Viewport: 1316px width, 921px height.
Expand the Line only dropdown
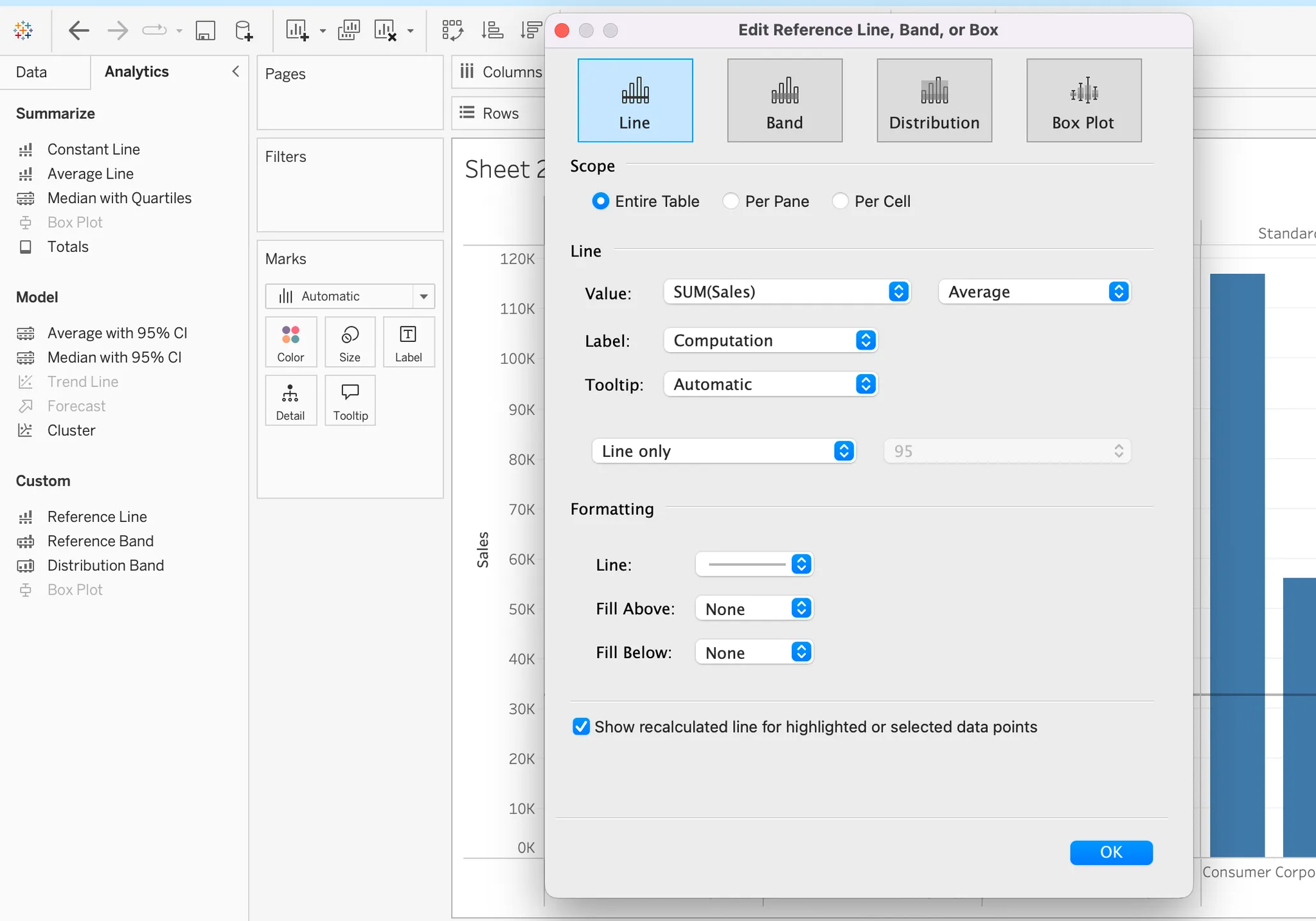point(724,451)
